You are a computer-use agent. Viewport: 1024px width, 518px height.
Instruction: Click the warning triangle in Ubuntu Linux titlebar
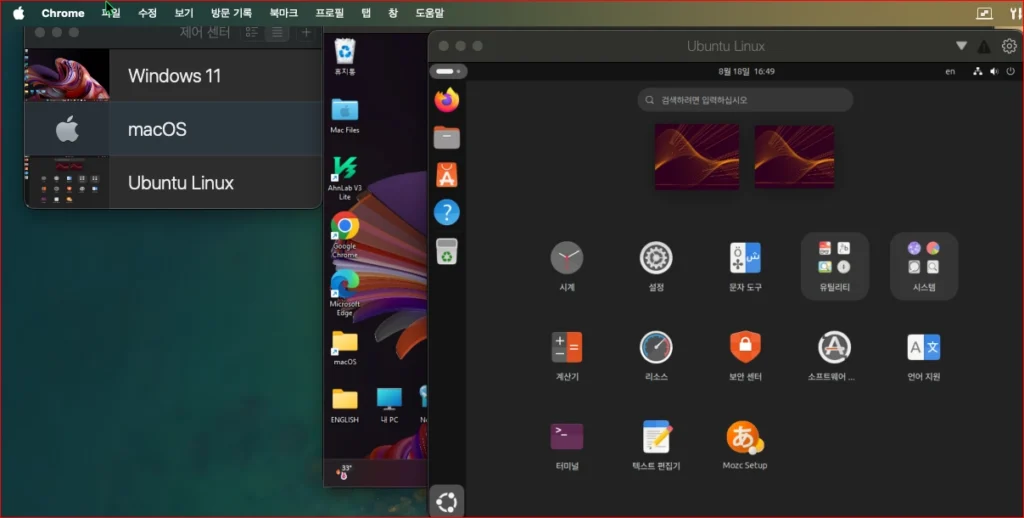pos(984,46)
